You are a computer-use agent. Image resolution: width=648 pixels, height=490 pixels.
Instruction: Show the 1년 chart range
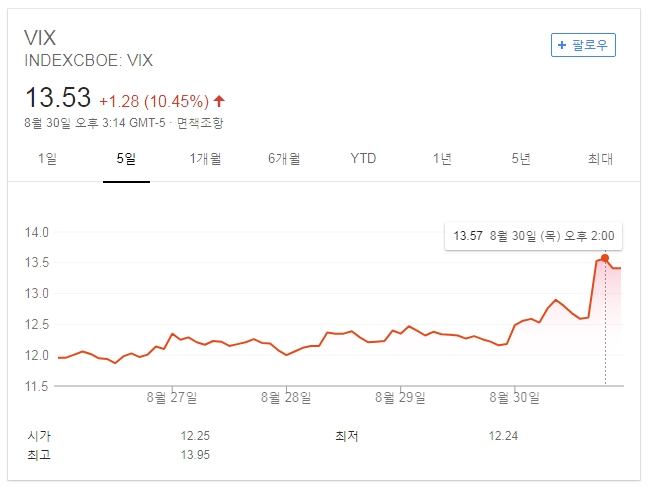(x=442, y=158)
